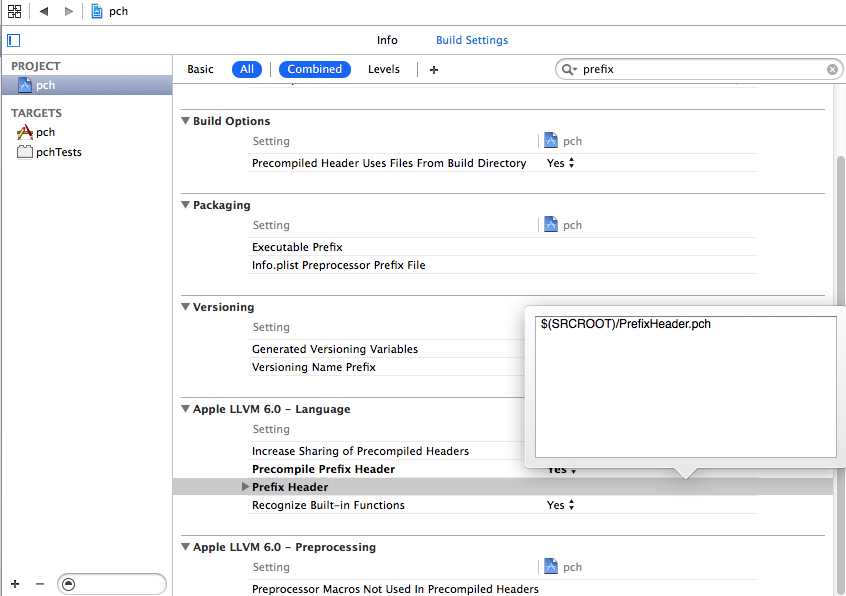The image size is (846, 596).
Task: Switch to Levels view
Action: [384, 69]
